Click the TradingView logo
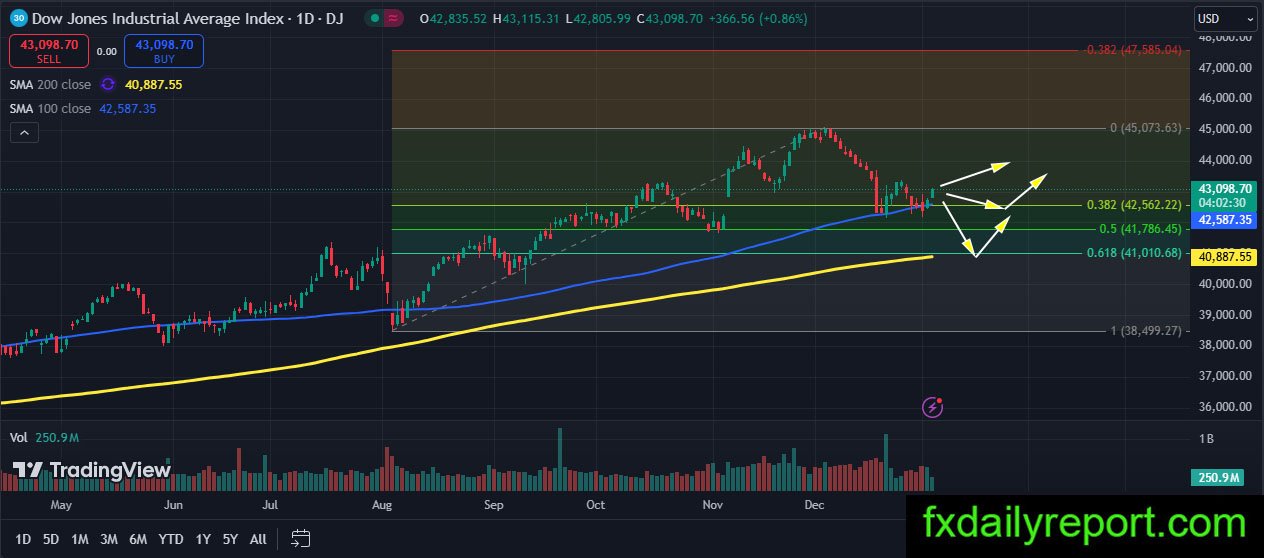 92,470
